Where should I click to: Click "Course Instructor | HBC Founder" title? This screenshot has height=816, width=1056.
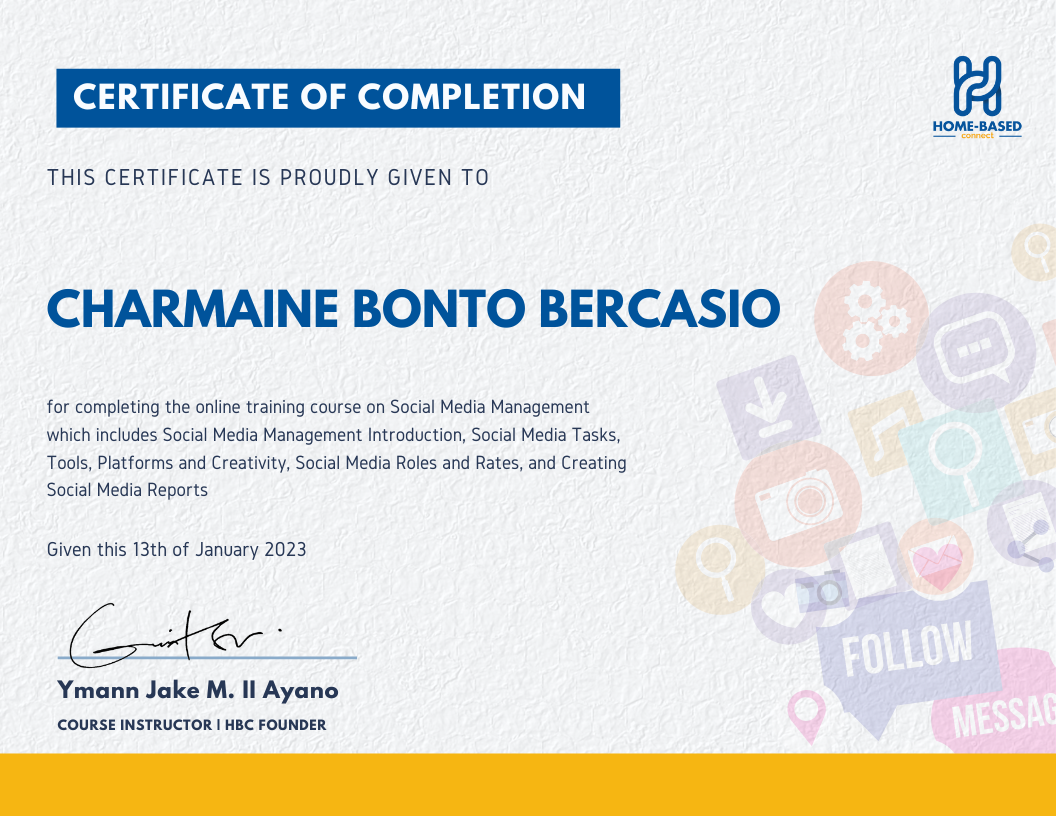pyautogui.click(x=192, y=725)
